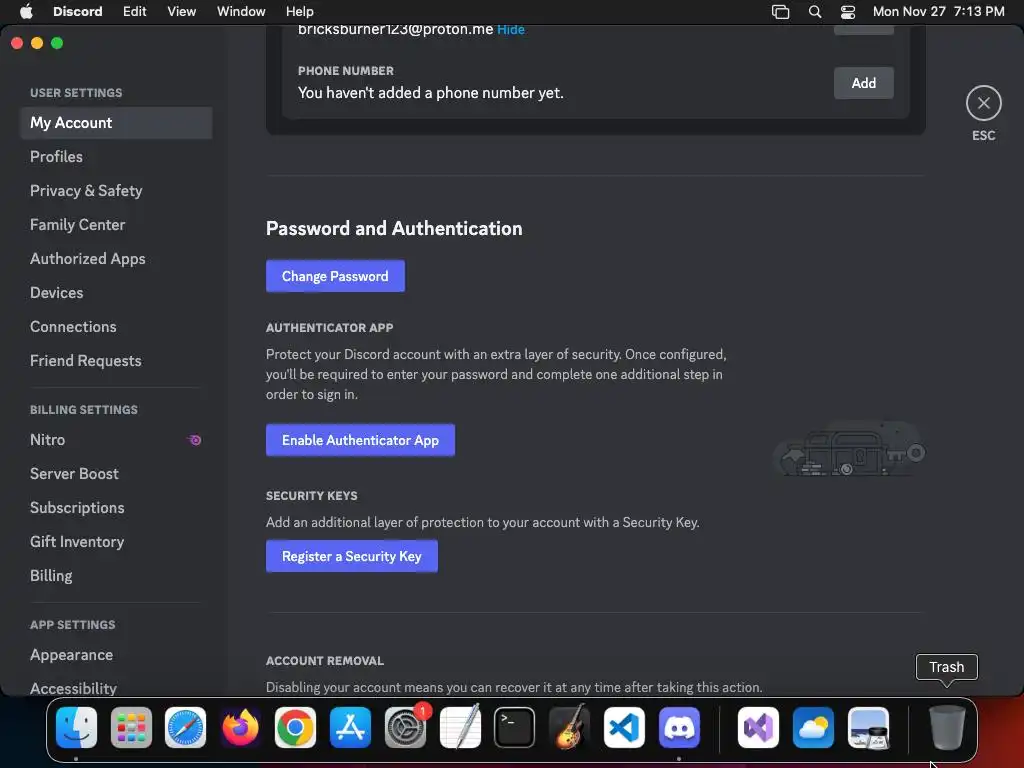Viewport: 1024px width, 768px height.
Task: Open System Settings from the dock
Action: click(405, 728)
